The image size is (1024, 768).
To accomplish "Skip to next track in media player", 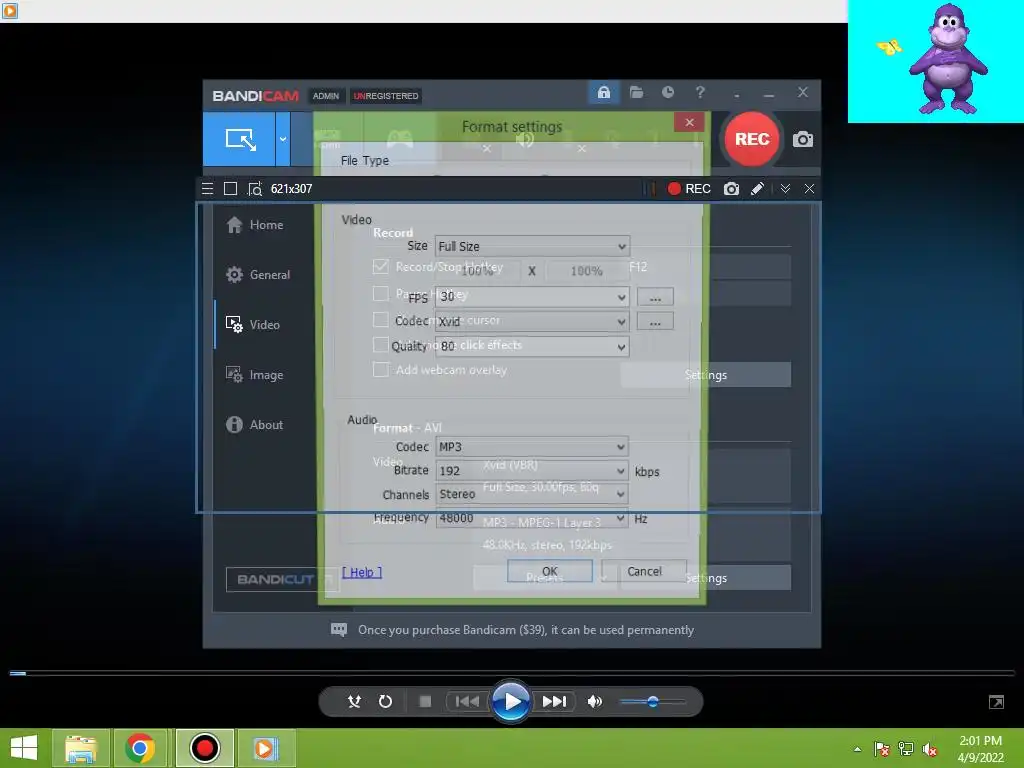I will click(x=554, y=701).
